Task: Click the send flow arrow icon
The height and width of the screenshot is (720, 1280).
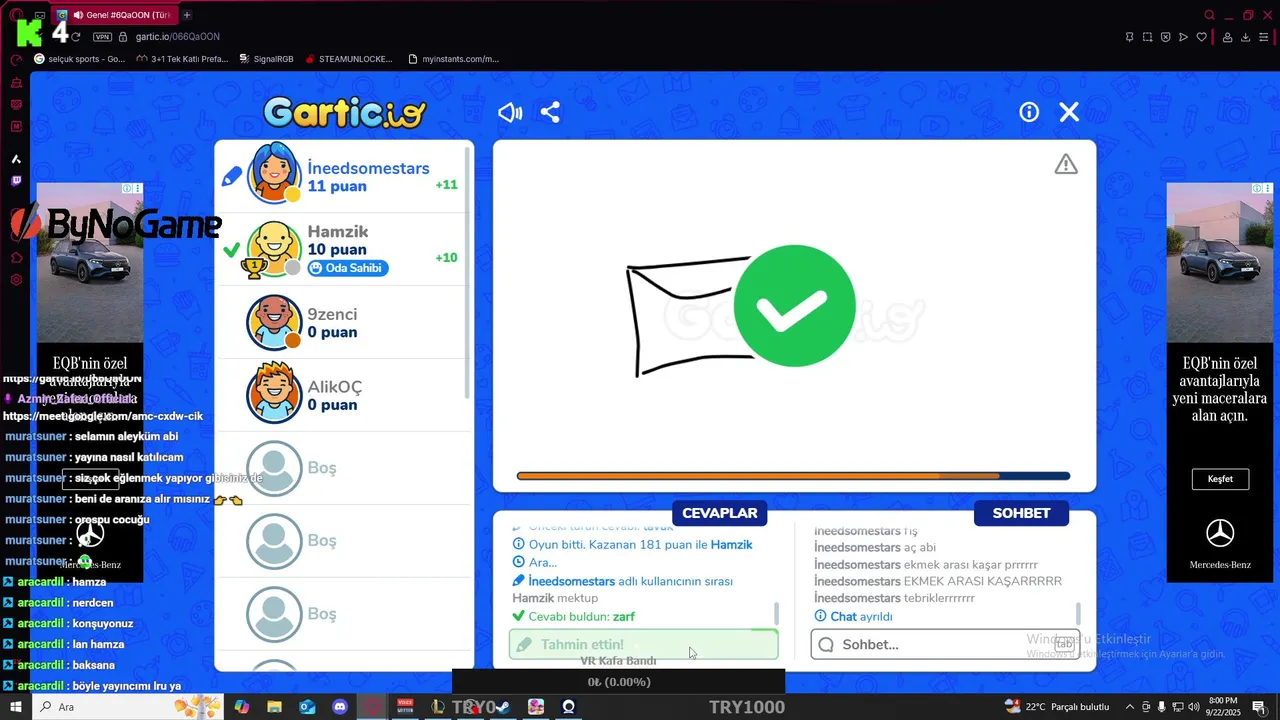Action: 1183,37
